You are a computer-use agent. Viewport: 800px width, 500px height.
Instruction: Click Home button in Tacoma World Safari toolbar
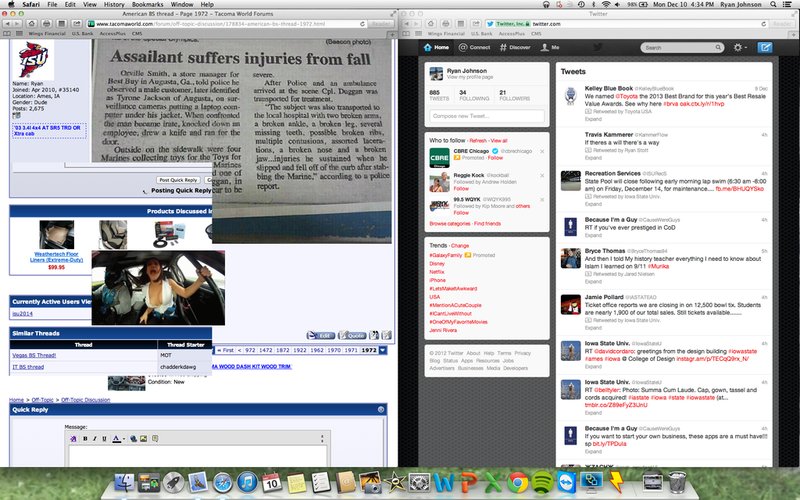(32, 23)
